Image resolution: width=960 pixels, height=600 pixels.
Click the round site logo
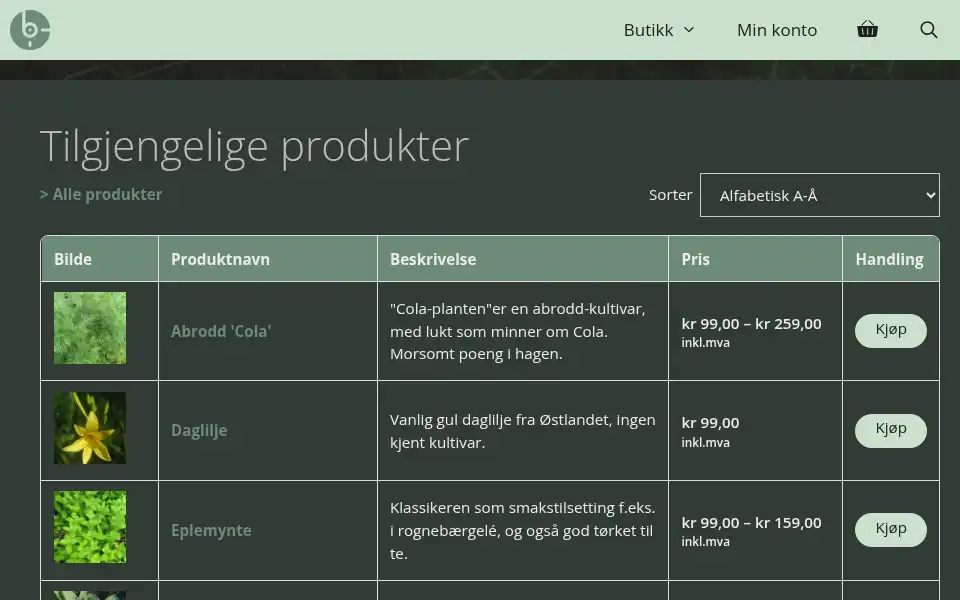click(x=30, y=30)
